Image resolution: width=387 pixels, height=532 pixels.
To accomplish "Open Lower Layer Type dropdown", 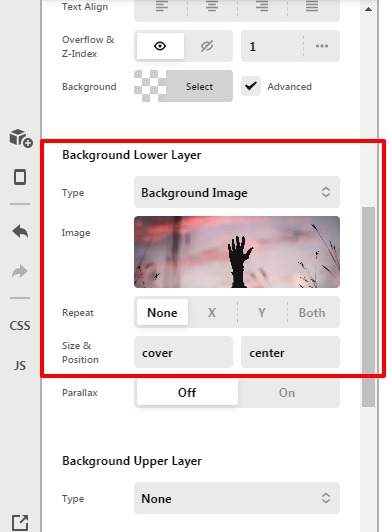I will click(x=237, y=192).
